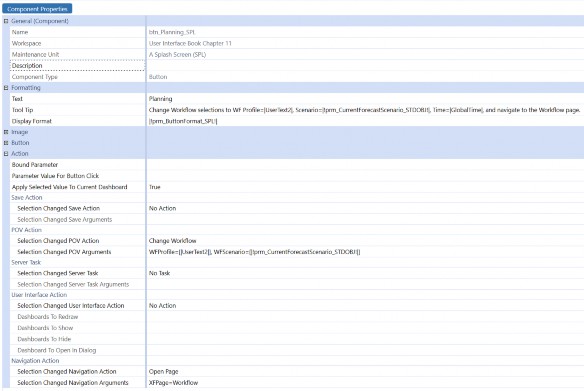Collapse the General (Component) section
Screen dimensions: 584x391
[x=6, y=21]
